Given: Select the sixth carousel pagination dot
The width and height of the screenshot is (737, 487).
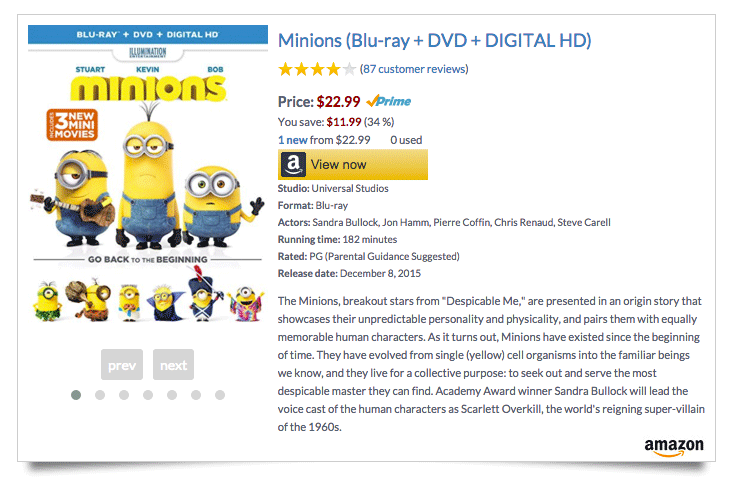Looking at the screenshot, I should click(x=196, y=395).
